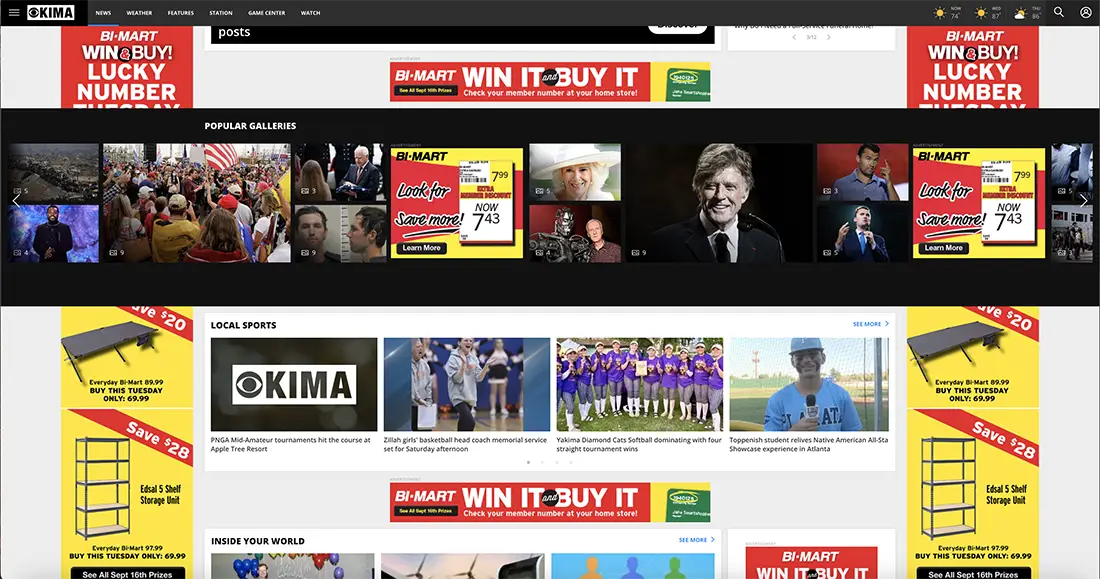Open the Terminator robot gallery thumbnail

(575, 234)
